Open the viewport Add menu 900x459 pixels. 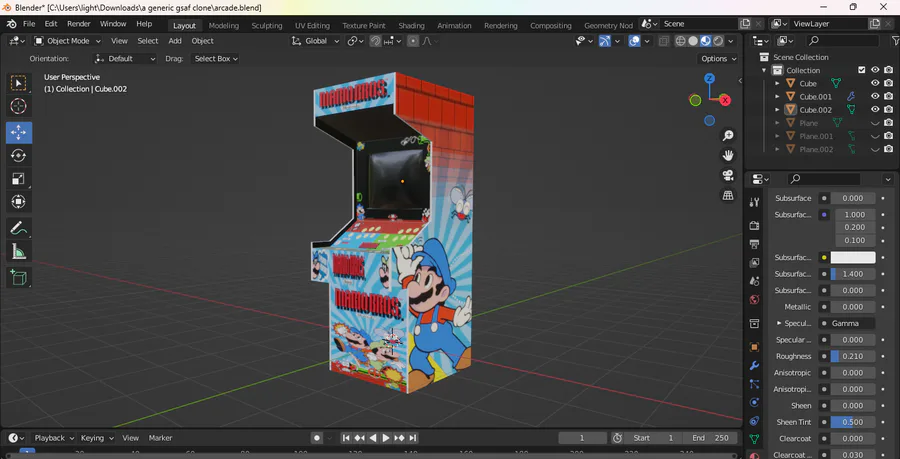point(175,41)
